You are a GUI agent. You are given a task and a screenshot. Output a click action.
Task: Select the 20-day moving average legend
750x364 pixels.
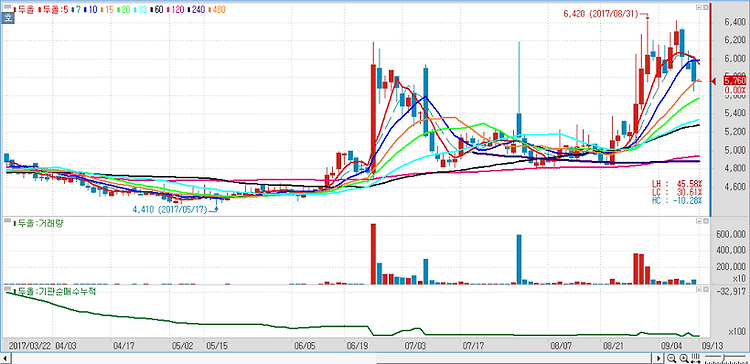point(123,9)
